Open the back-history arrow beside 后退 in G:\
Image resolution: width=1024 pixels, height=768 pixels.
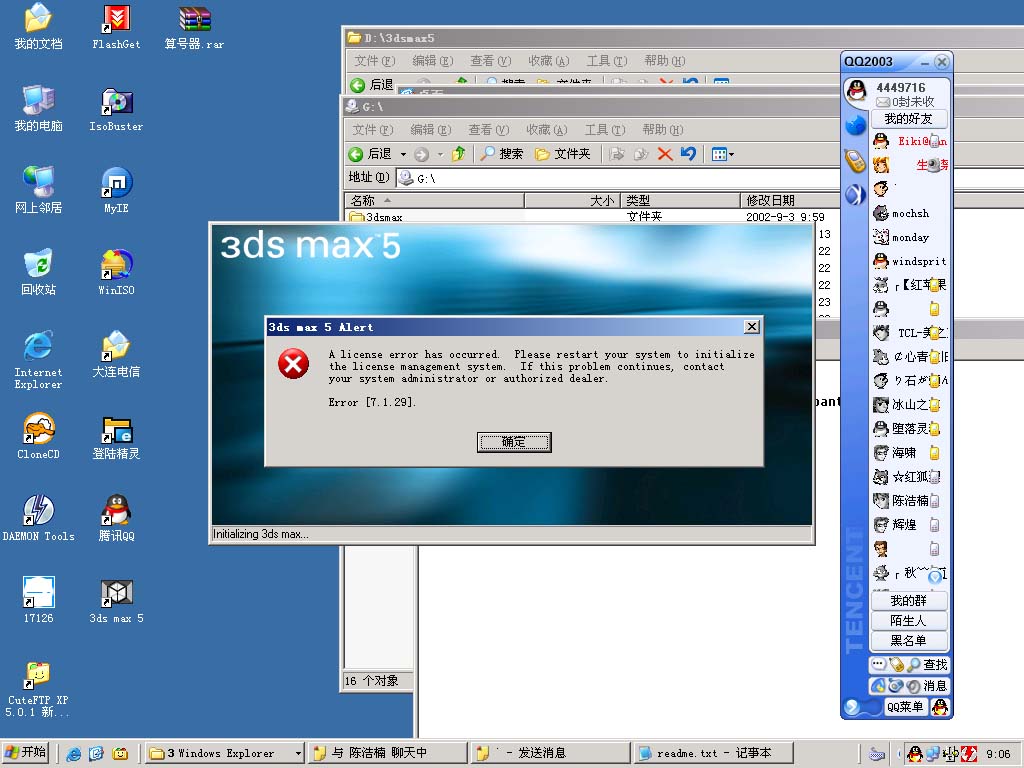point(403,155)
